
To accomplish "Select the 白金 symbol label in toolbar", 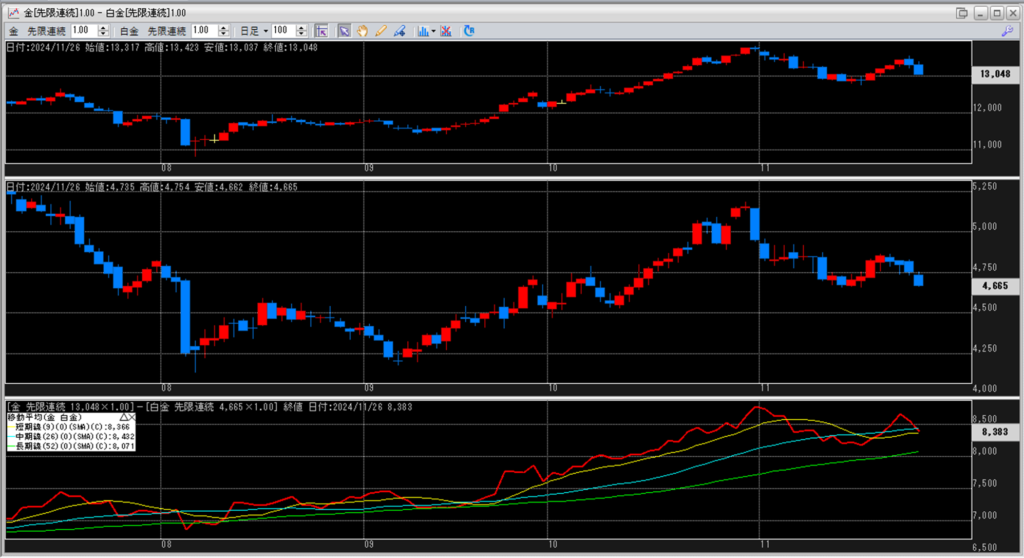I will pyautogui.click(x=130, y=31).
